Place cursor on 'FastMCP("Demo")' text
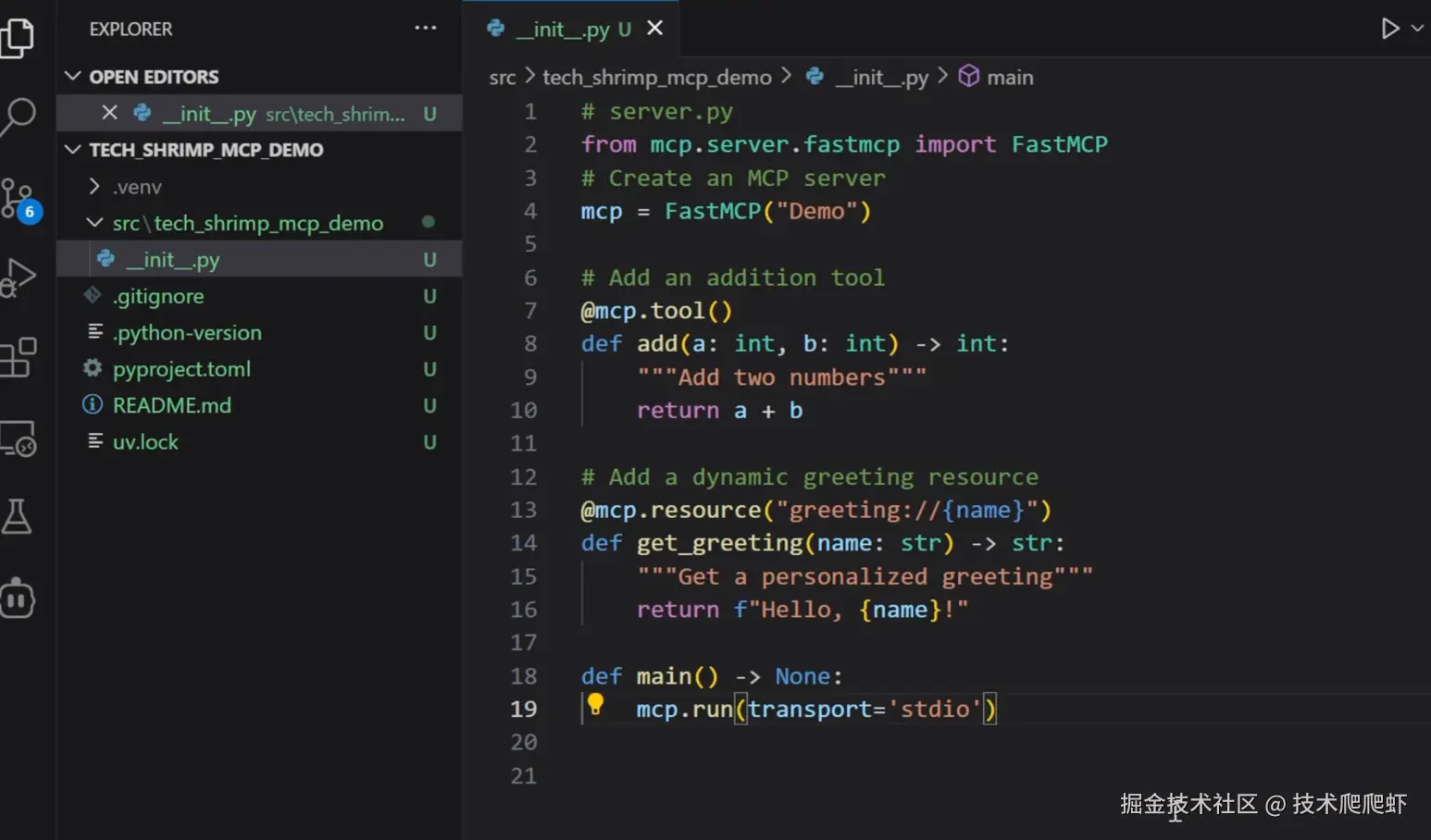 [x=767, y=211]
